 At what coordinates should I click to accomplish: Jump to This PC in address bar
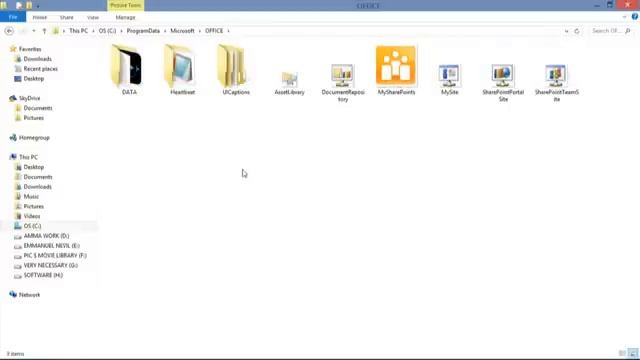pos(78,31)
